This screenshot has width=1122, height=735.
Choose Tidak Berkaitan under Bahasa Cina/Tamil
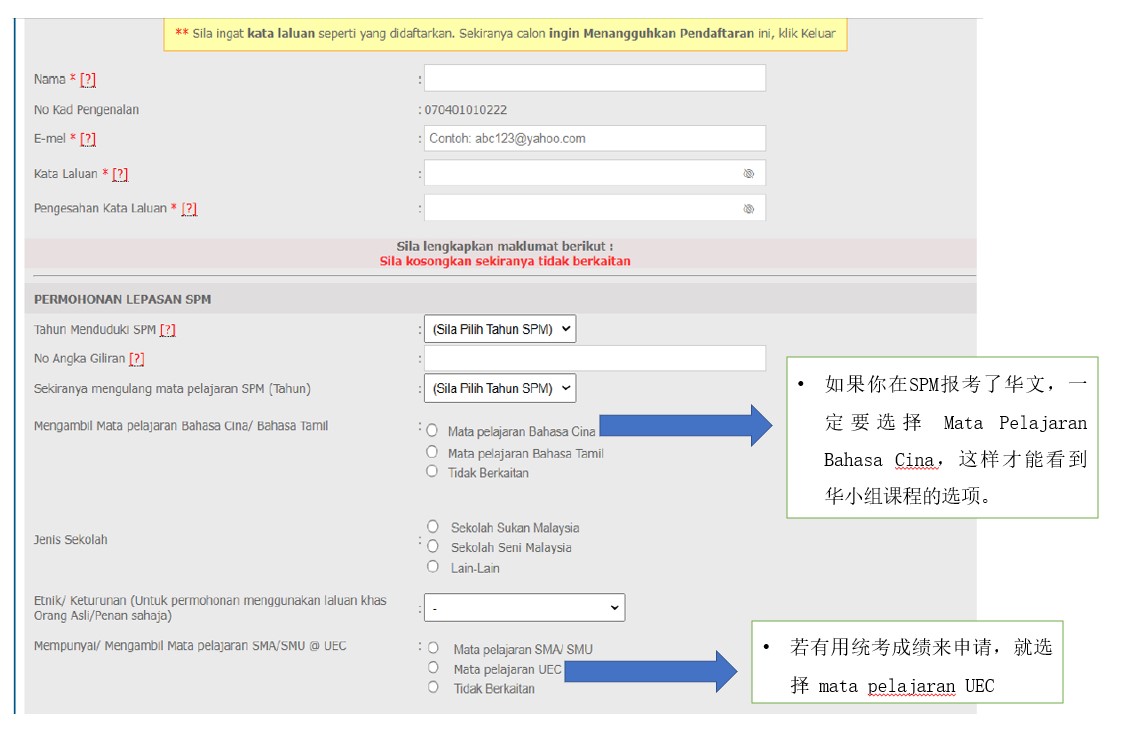point(432,472)
